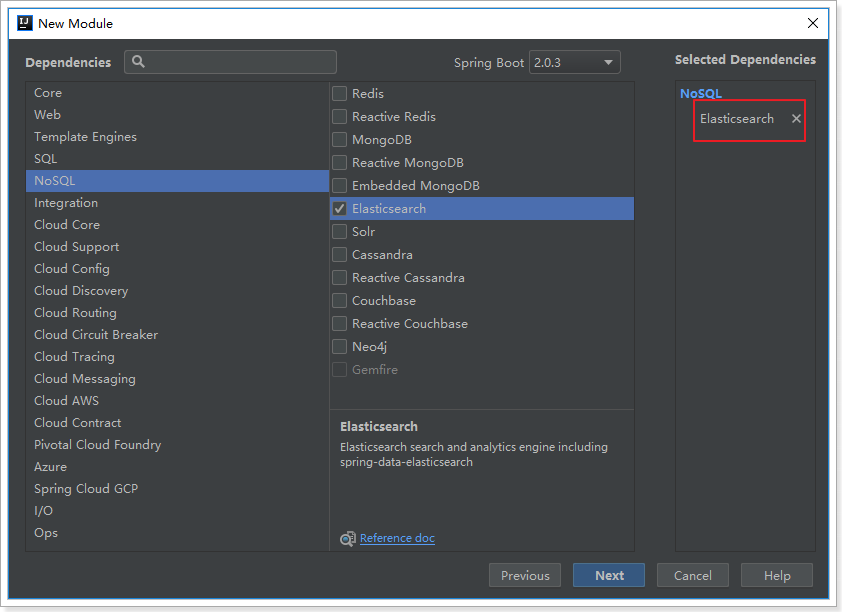Viewport: 842px width, 612px height.
Task: Click the Cancel button
Action: coord(692,575)
